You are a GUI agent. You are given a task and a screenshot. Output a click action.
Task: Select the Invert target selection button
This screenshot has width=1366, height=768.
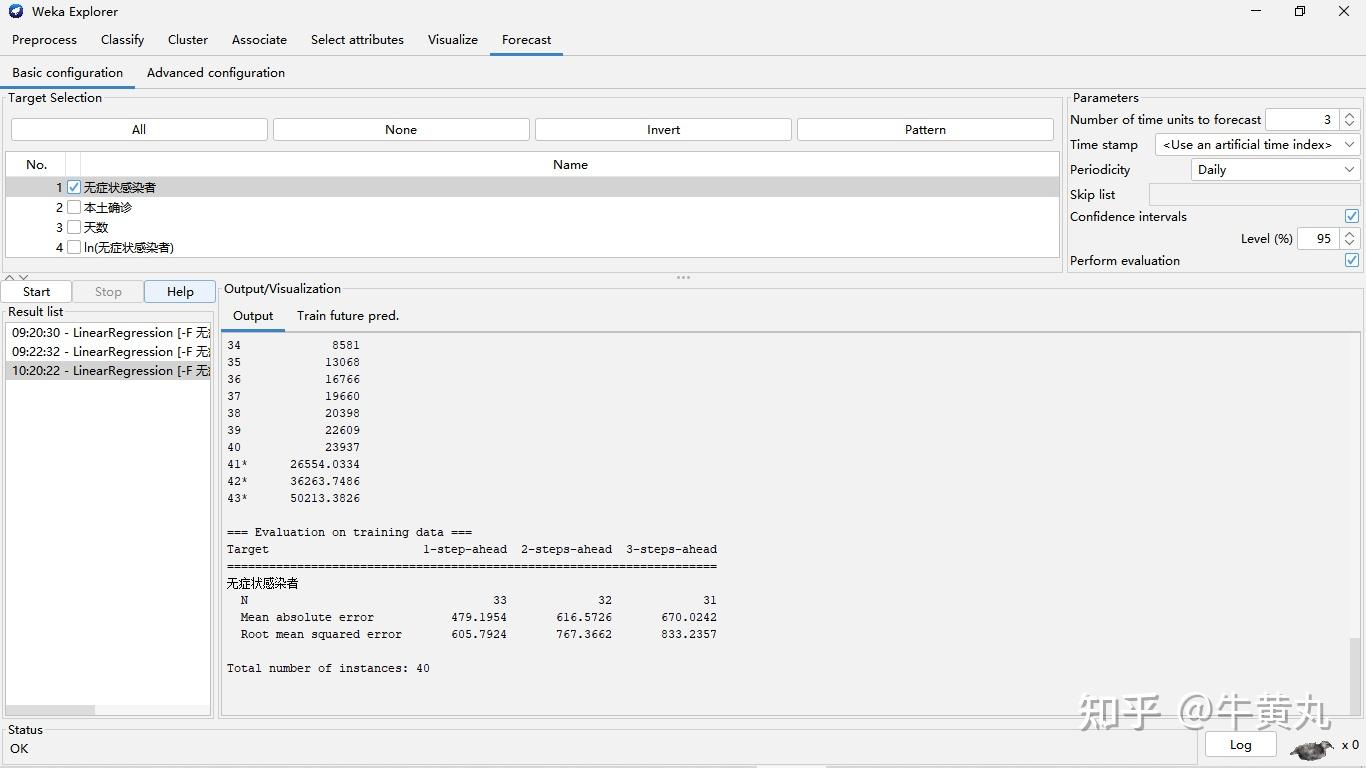663,130
